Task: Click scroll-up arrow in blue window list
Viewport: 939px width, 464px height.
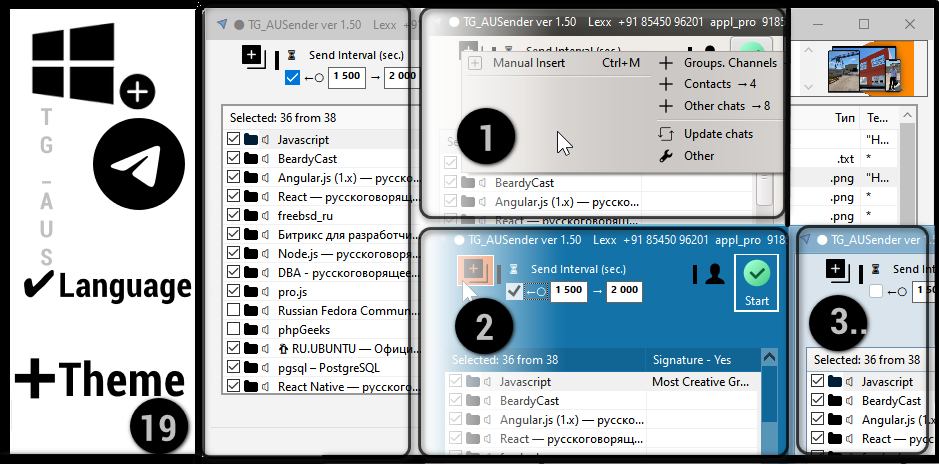Action: click(769, 358)
